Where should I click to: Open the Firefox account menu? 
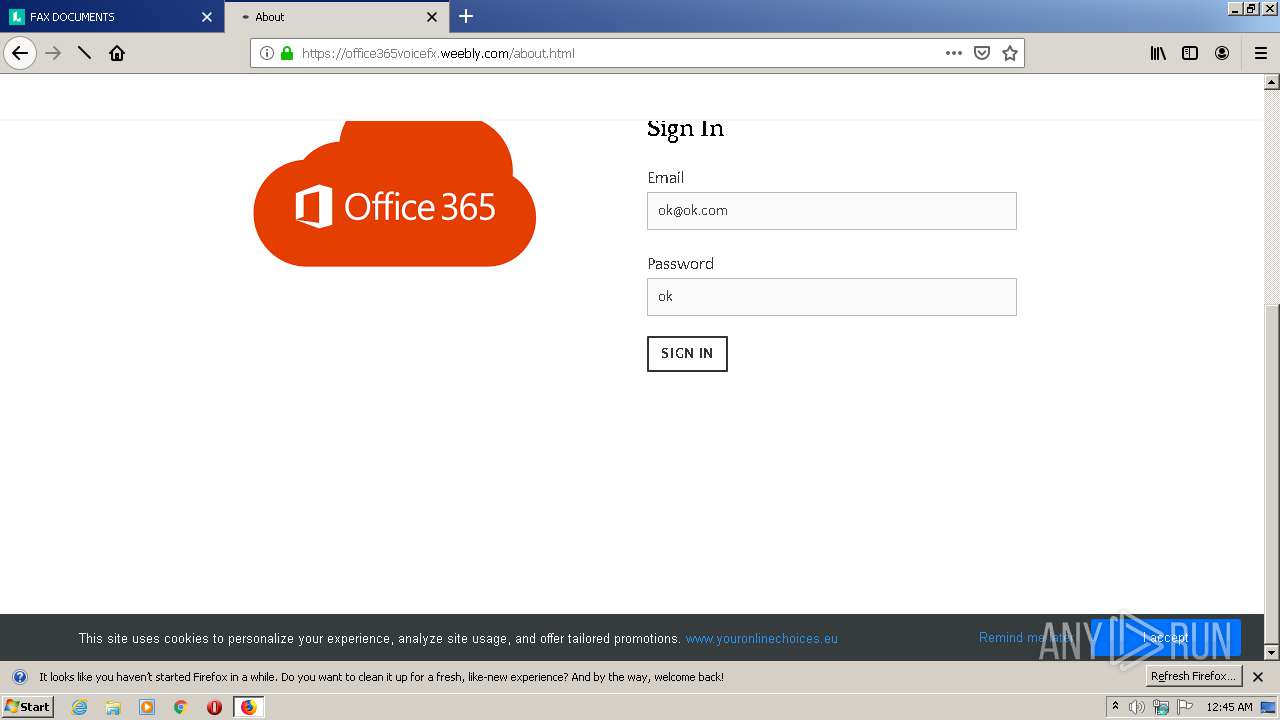click(1222, 53)
